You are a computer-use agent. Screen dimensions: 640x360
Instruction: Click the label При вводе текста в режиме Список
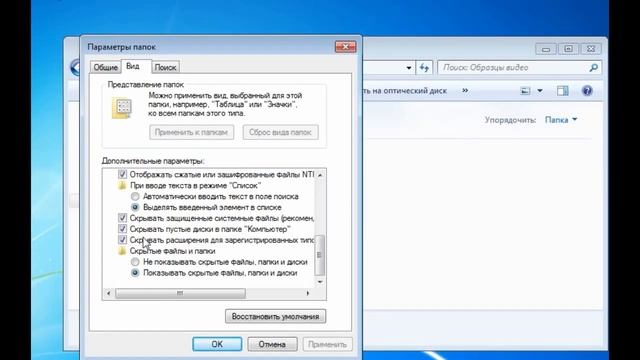tap(195, 185)
